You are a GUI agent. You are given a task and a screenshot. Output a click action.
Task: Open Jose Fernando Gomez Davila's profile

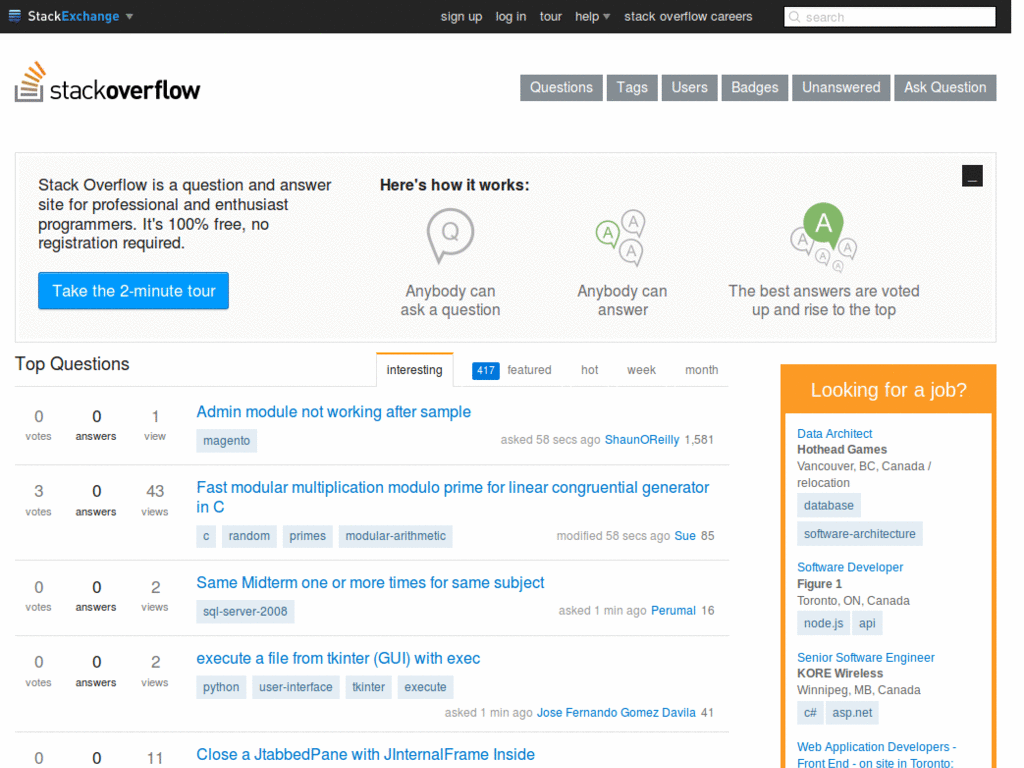tap(616, 712)
